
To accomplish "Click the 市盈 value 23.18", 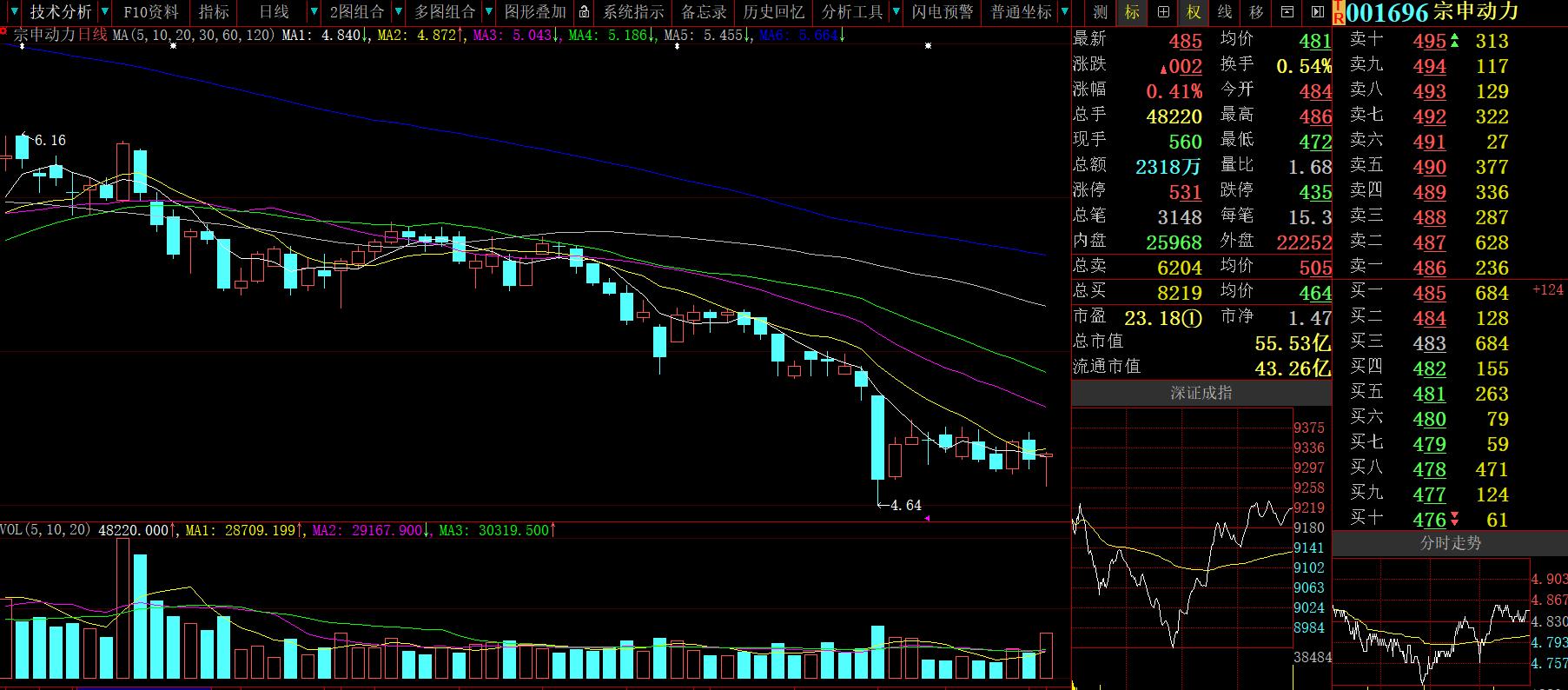I will click(1163, 318).
